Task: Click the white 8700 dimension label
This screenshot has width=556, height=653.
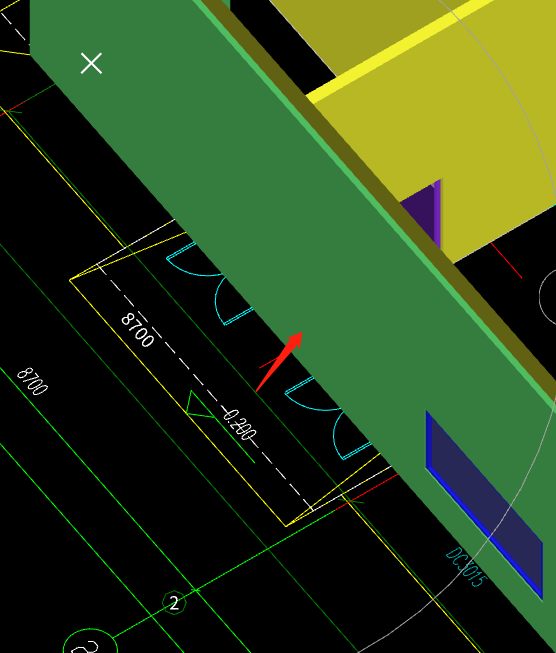Action: pos(137,330)
